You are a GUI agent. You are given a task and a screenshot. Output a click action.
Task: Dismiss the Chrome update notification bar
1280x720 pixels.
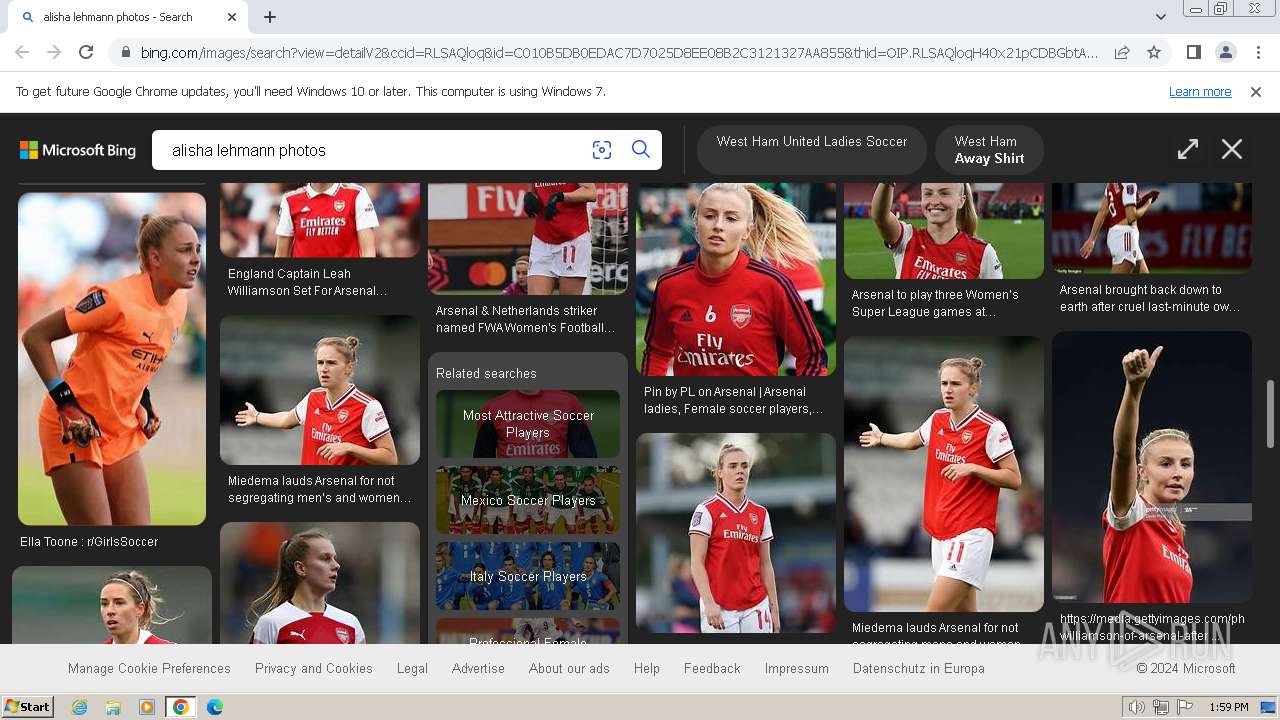(x=1256, y=92)
